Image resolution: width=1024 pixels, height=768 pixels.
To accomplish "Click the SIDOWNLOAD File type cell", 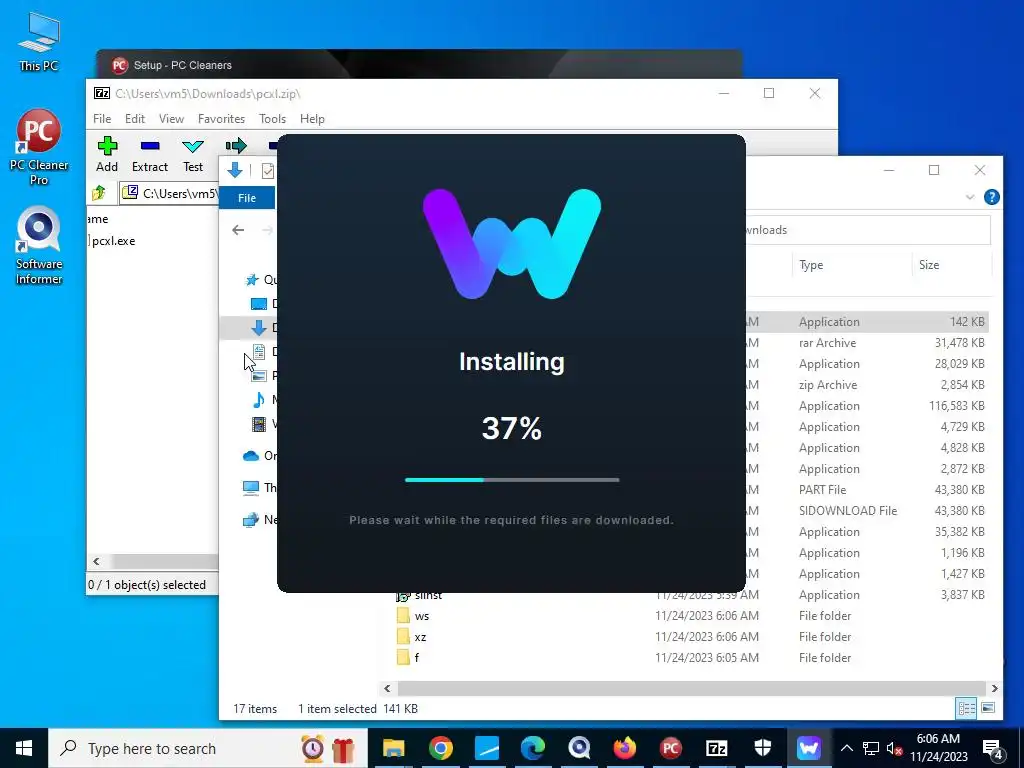I will 848,511.
